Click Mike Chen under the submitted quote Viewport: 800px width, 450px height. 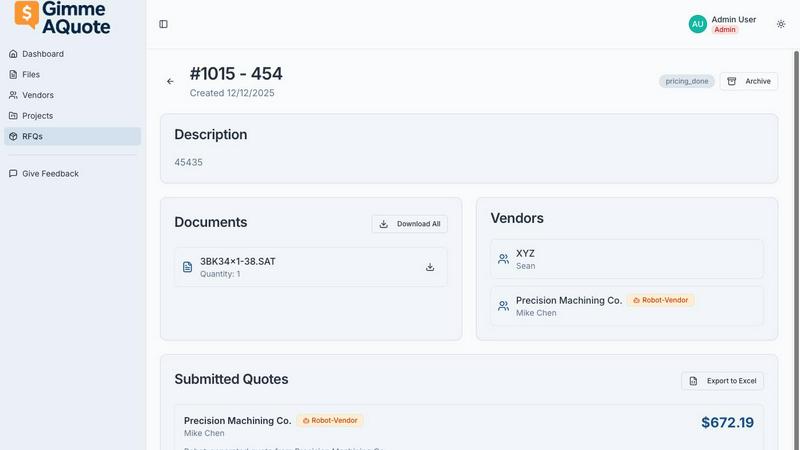tap(204, 433)
